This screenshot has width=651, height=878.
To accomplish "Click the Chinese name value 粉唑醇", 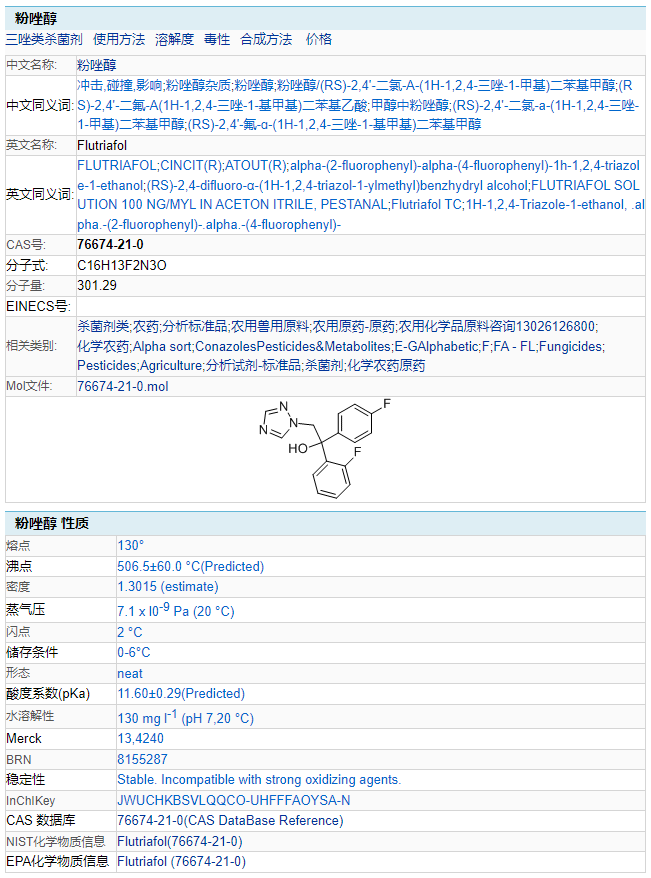I will (x=97, y=65).
